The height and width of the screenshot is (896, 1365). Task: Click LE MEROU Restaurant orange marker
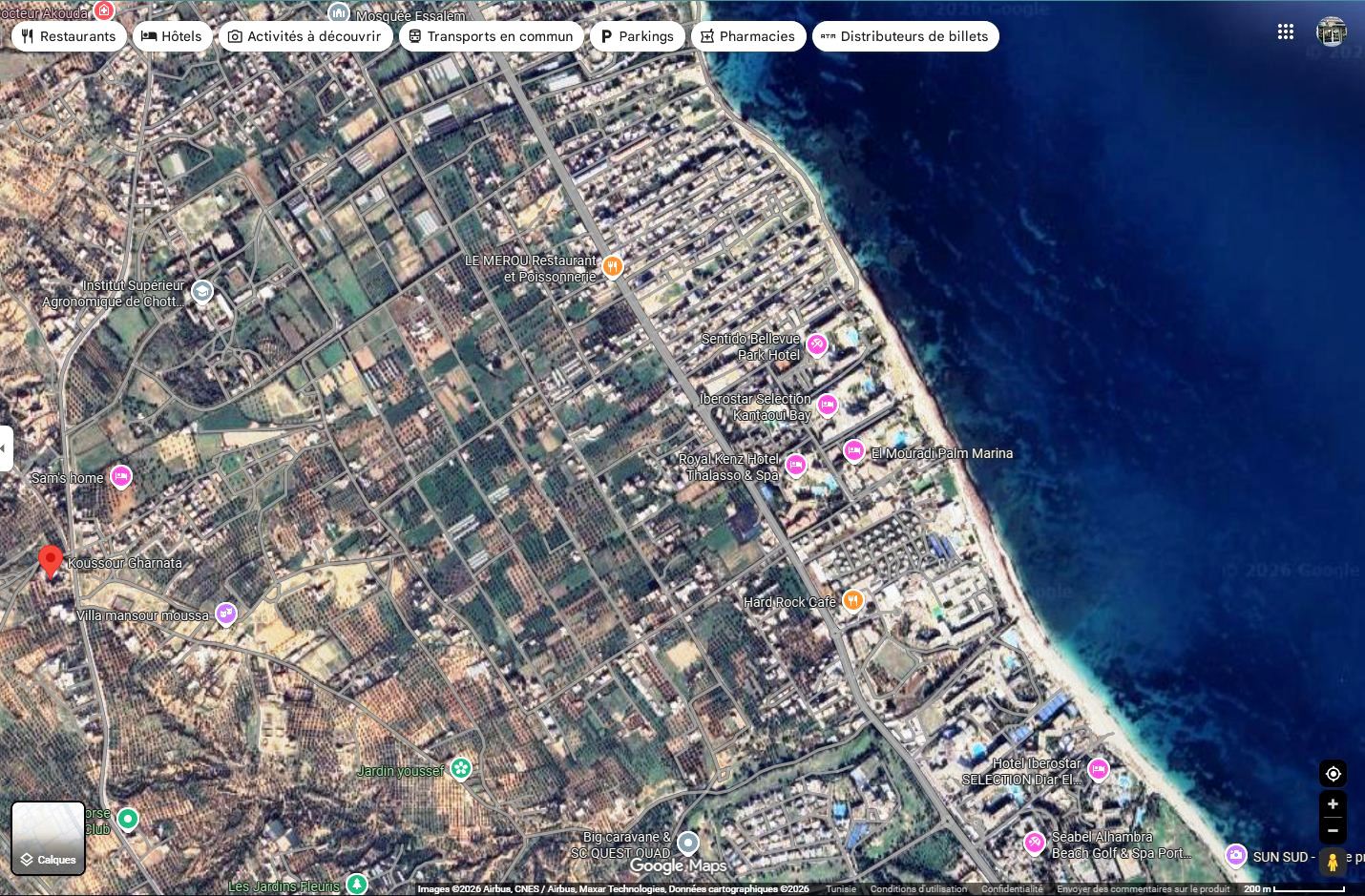[x=613, y=266]
